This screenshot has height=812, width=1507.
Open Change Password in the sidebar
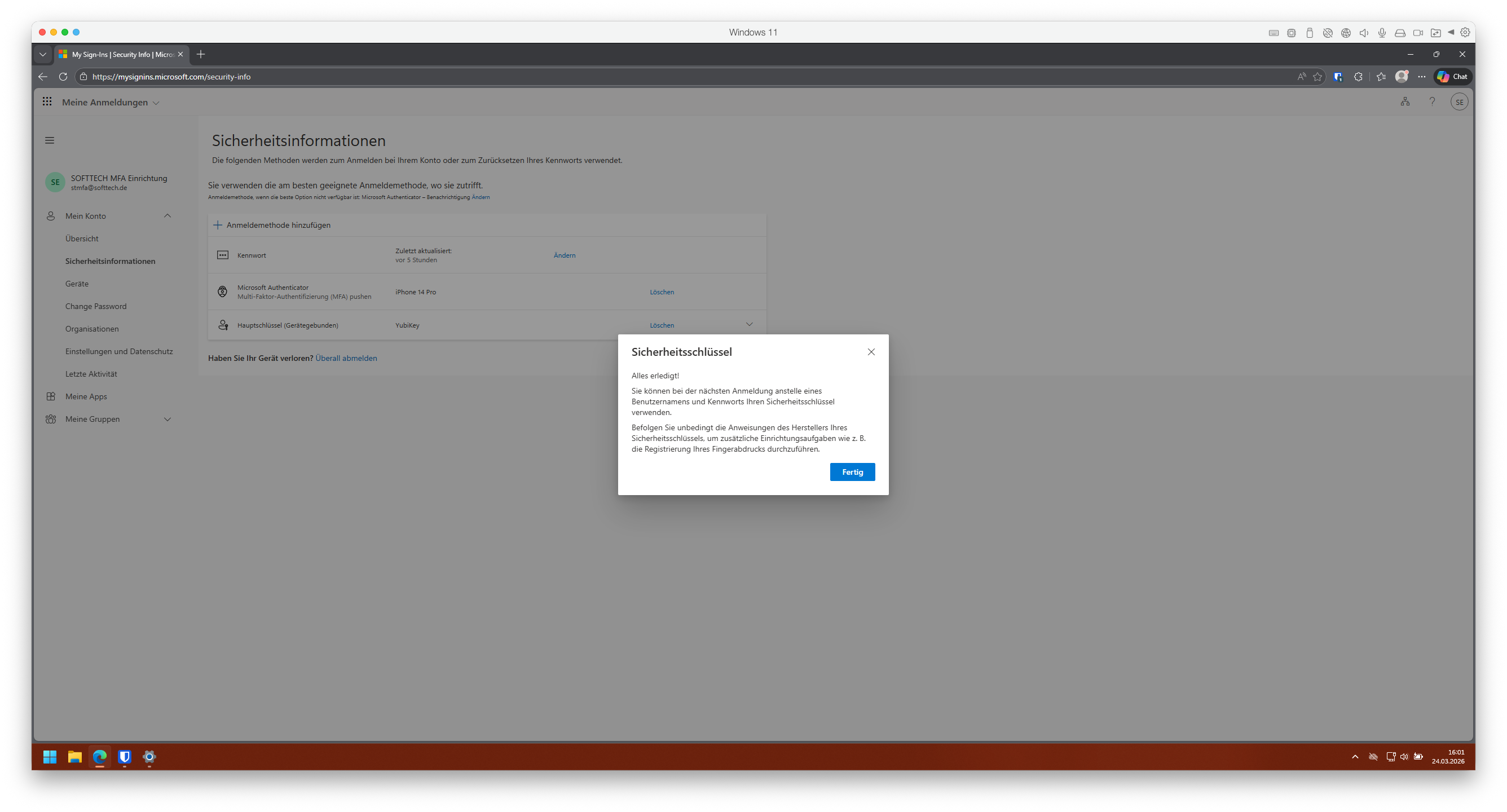click(96, 307)
